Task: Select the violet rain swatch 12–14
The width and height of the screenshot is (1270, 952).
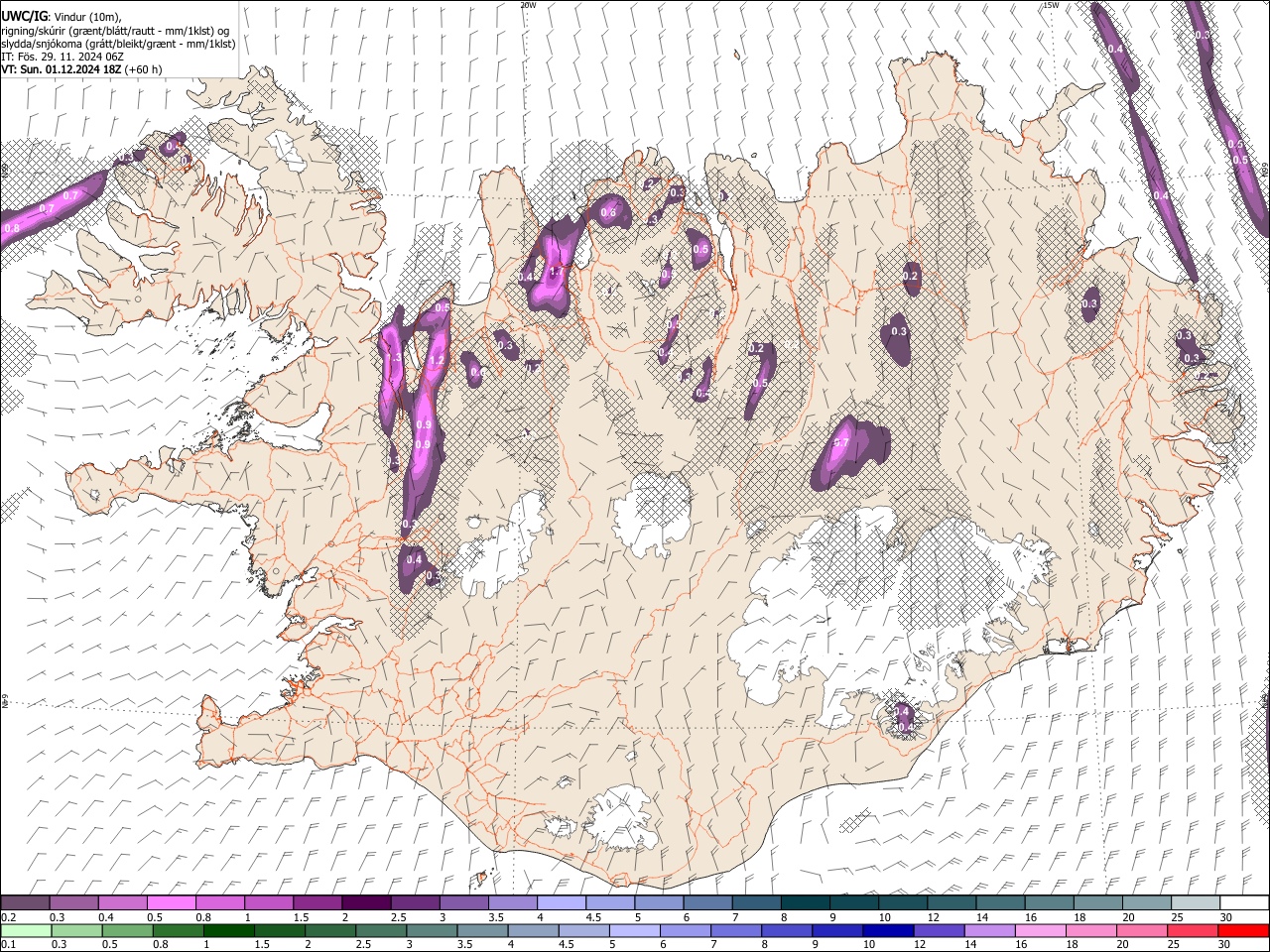Action: [939, 930]
